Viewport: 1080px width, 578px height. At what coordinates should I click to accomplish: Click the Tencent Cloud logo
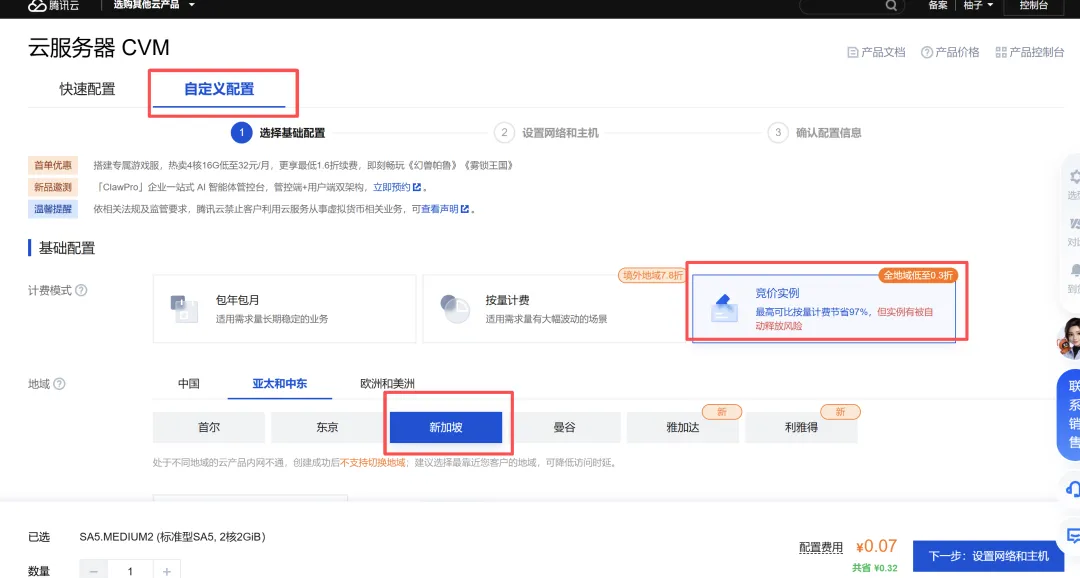click(x=53, y=6)
